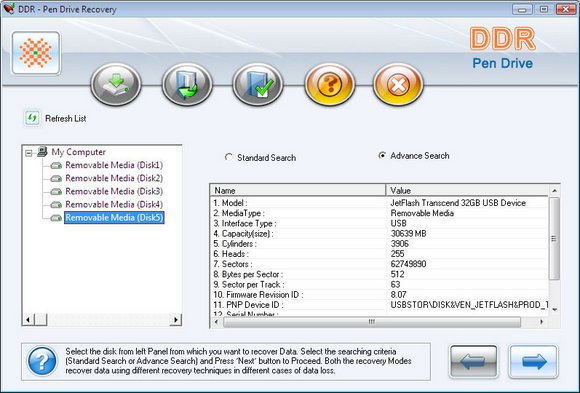Viewport: 580px width, 393px height.
Task: Click the '8.07' firmware value
Action: (398, 295)
